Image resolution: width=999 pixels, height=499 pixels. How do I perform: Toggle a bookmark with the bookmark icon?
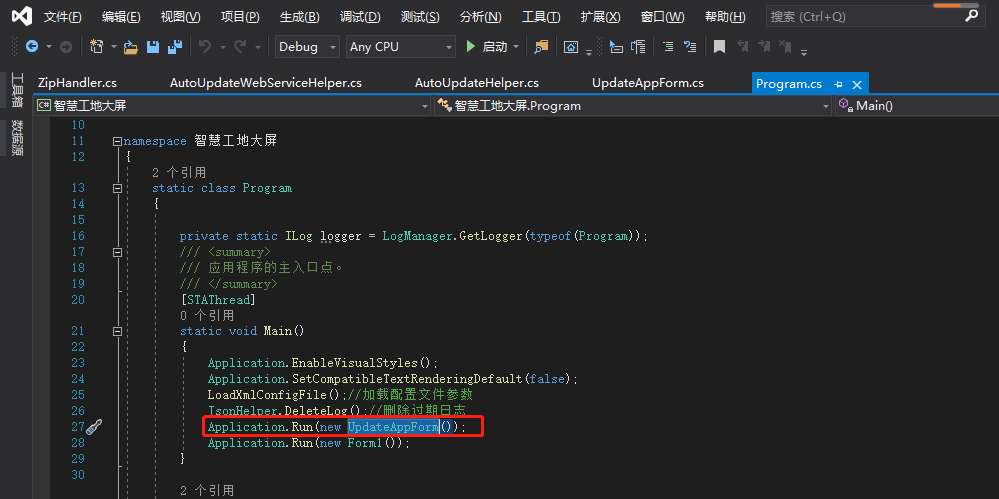click(719, 47)
